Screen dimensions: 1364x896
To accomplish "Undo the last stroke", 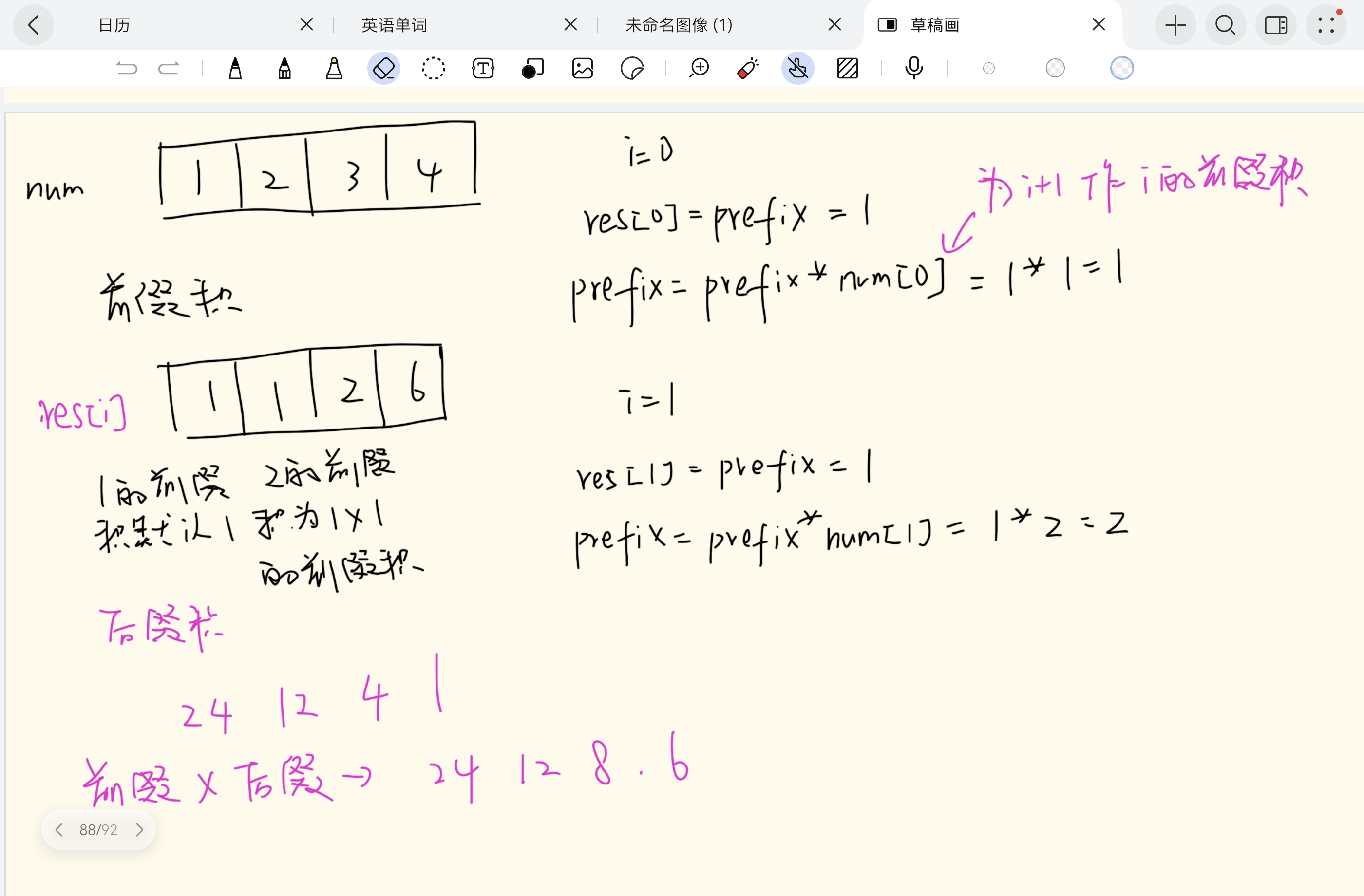I will tap(127, 68).
